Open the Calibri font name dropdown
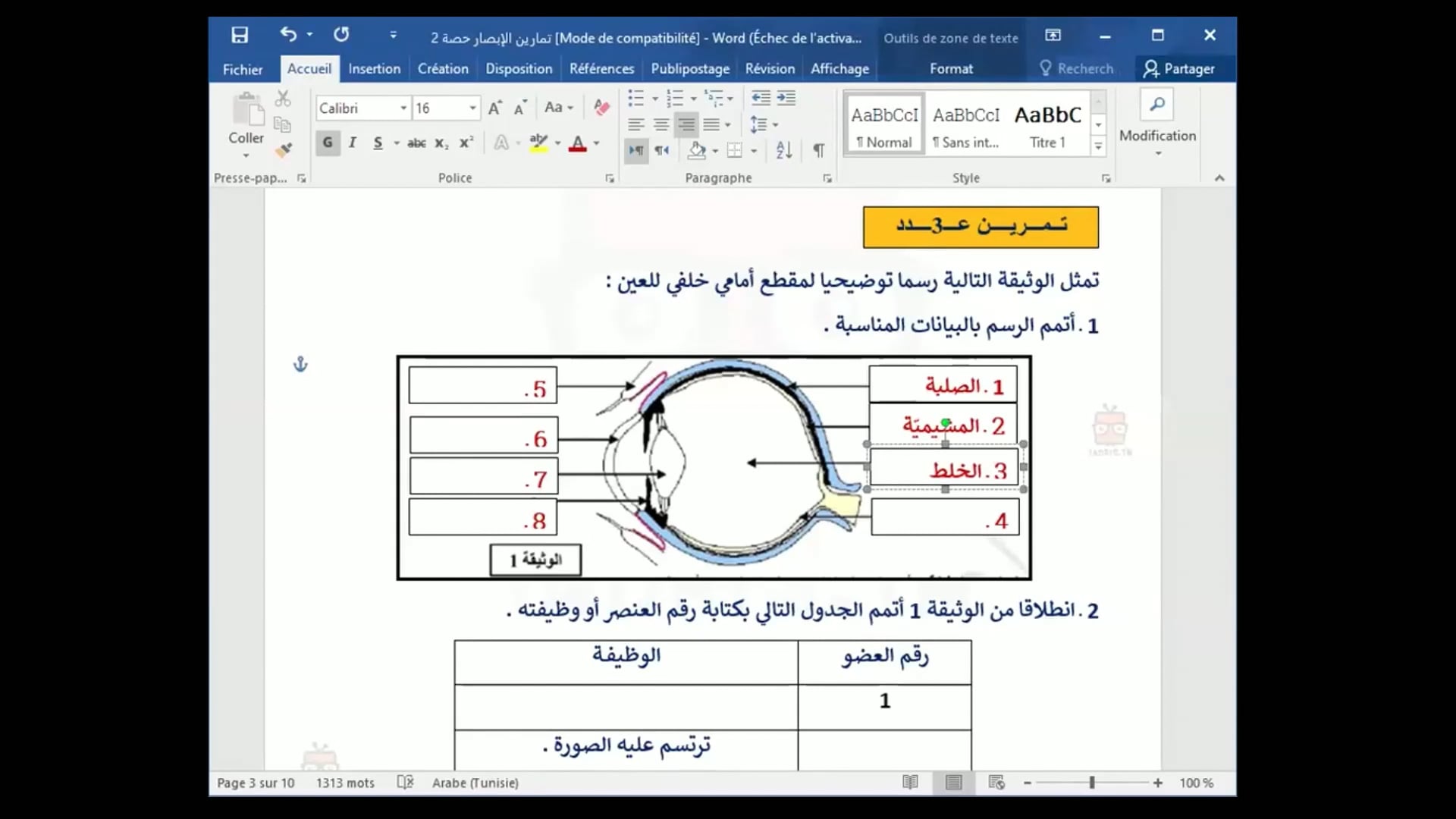 [403, 108]
